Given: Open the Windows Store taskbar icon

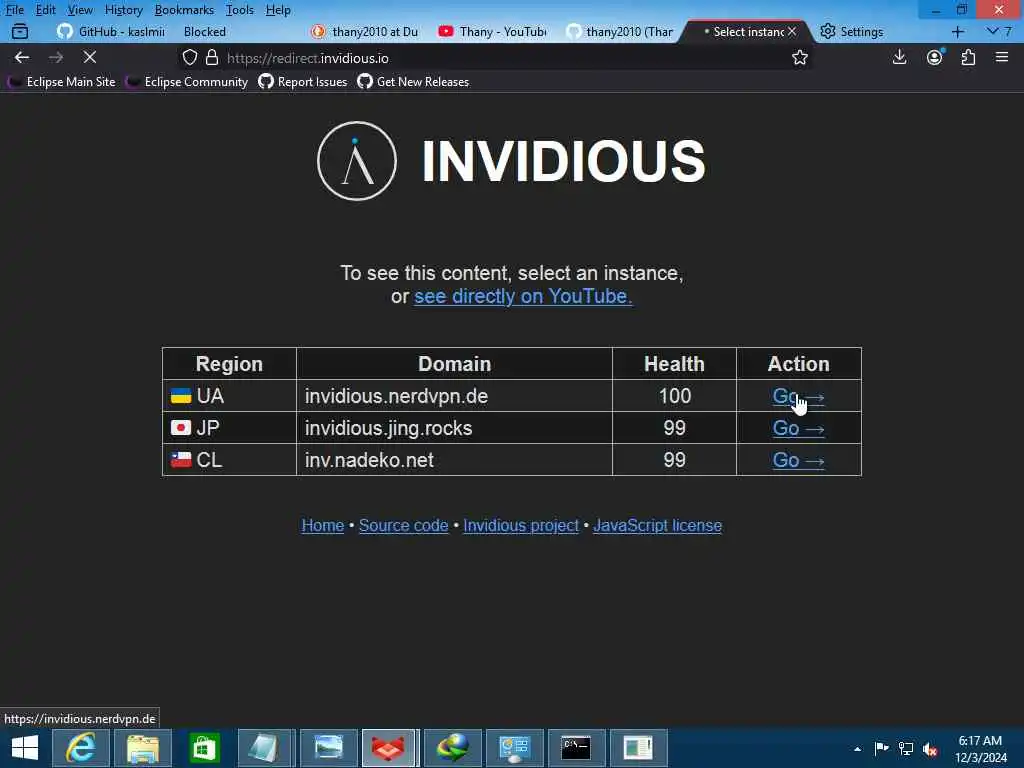Looking at the screenshot, I should click(x=204, y=748).
